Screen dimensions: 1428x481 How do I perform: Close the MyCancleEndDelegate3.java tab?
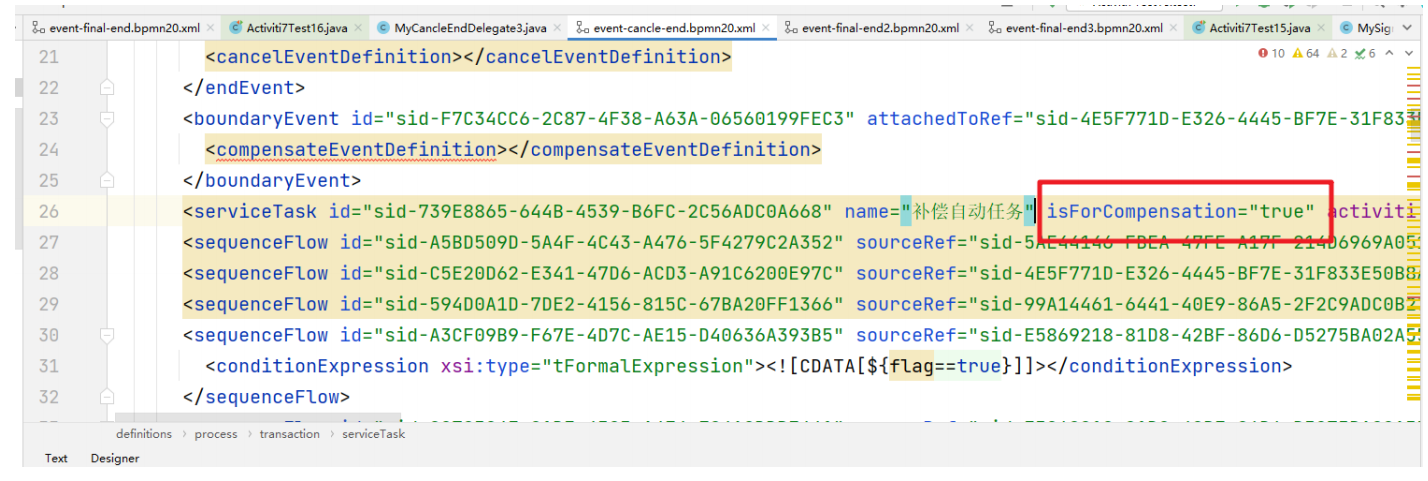[x=556, y=29]
